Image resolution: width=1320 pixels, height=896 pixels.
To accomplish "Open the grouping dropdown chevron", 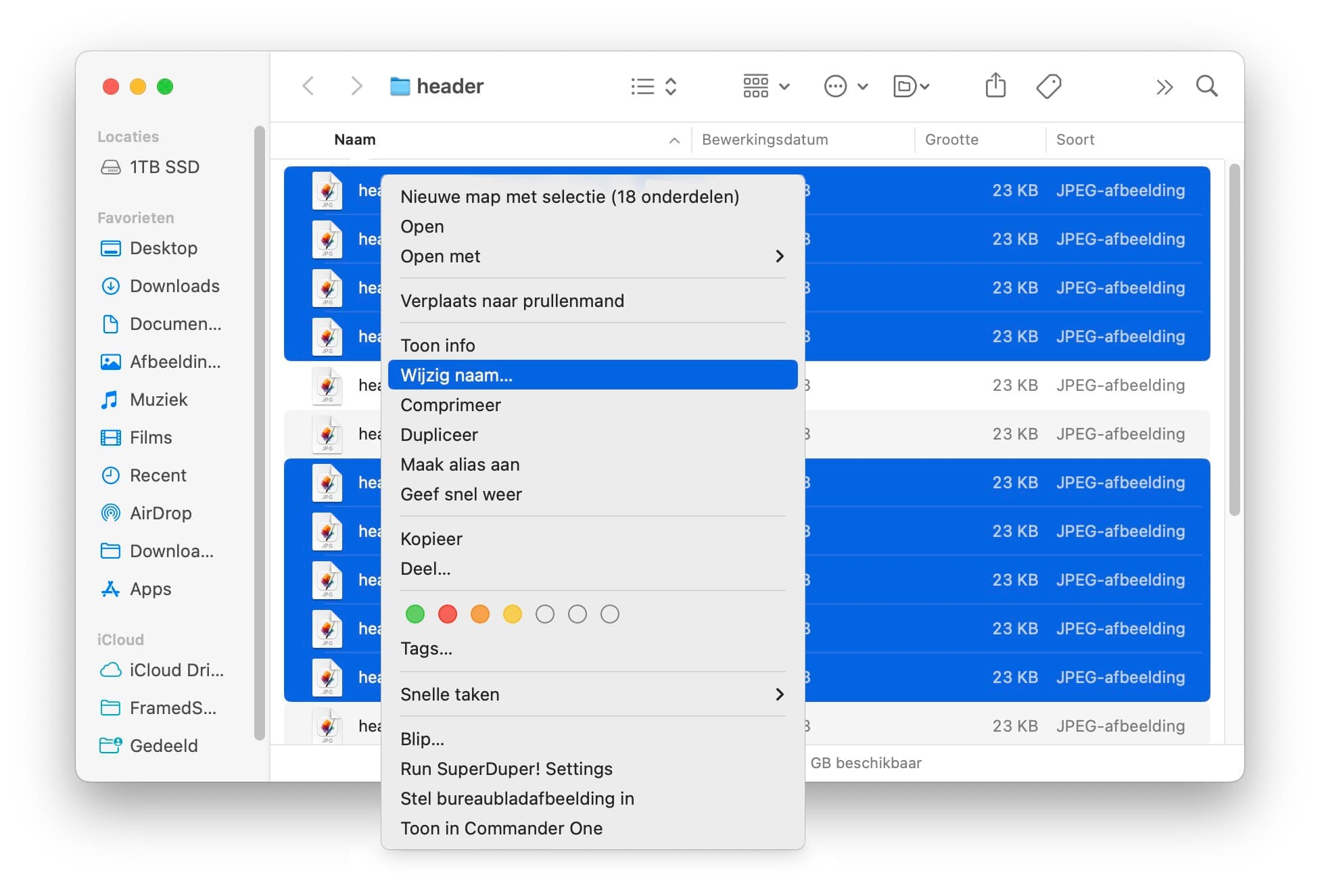I will (x=784, y=87).
